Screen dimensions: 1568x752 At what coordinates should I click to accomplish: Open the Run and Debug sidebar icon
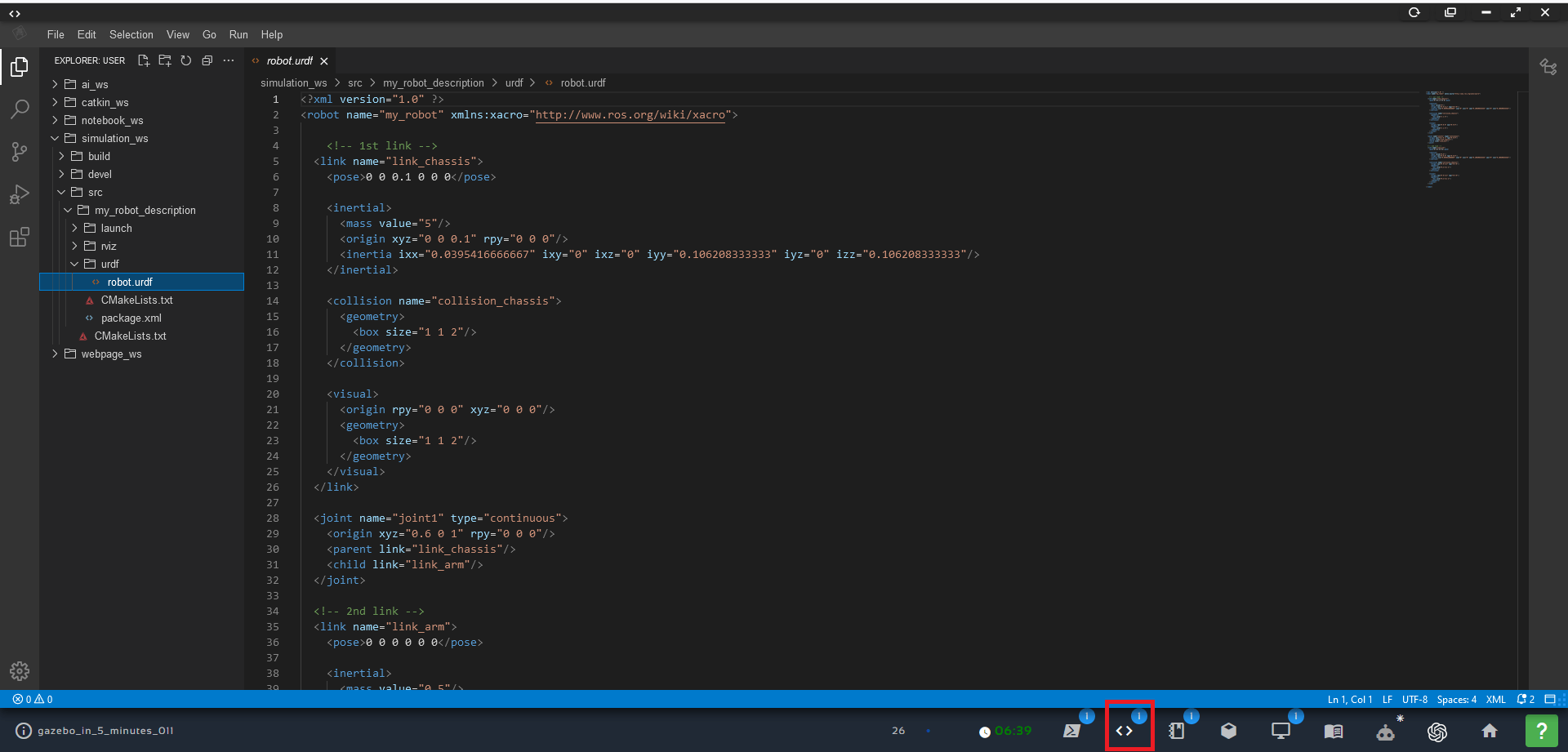point(19,194)
